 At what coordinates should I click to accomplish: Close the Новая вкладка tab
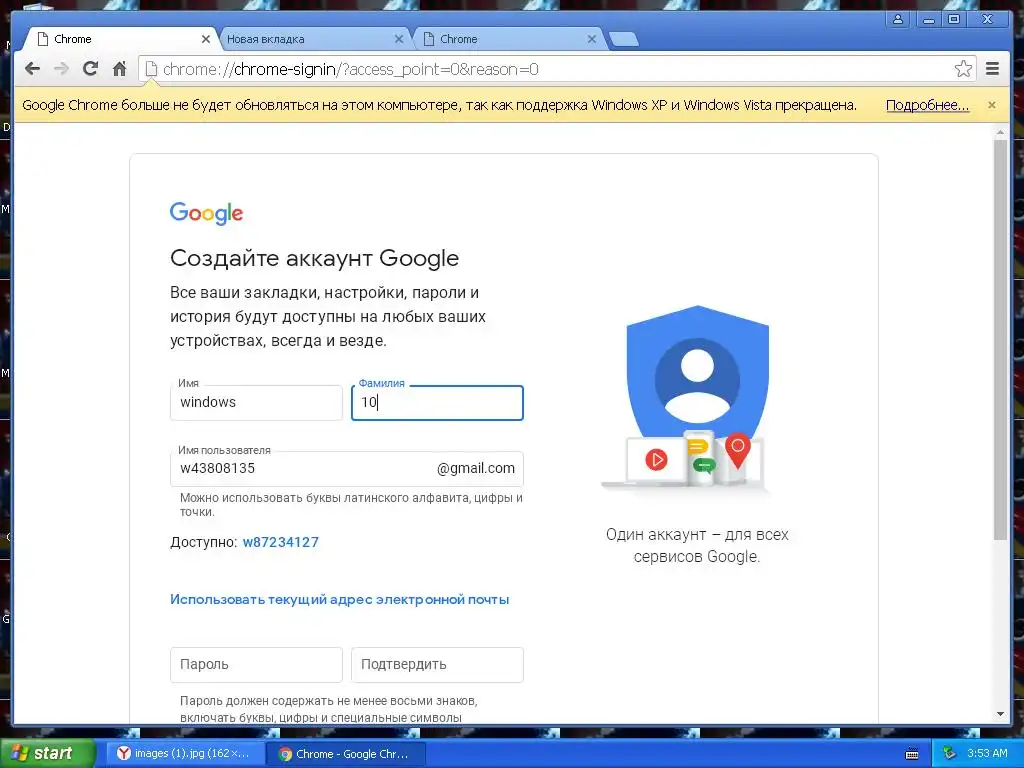[x=398, y=39]
